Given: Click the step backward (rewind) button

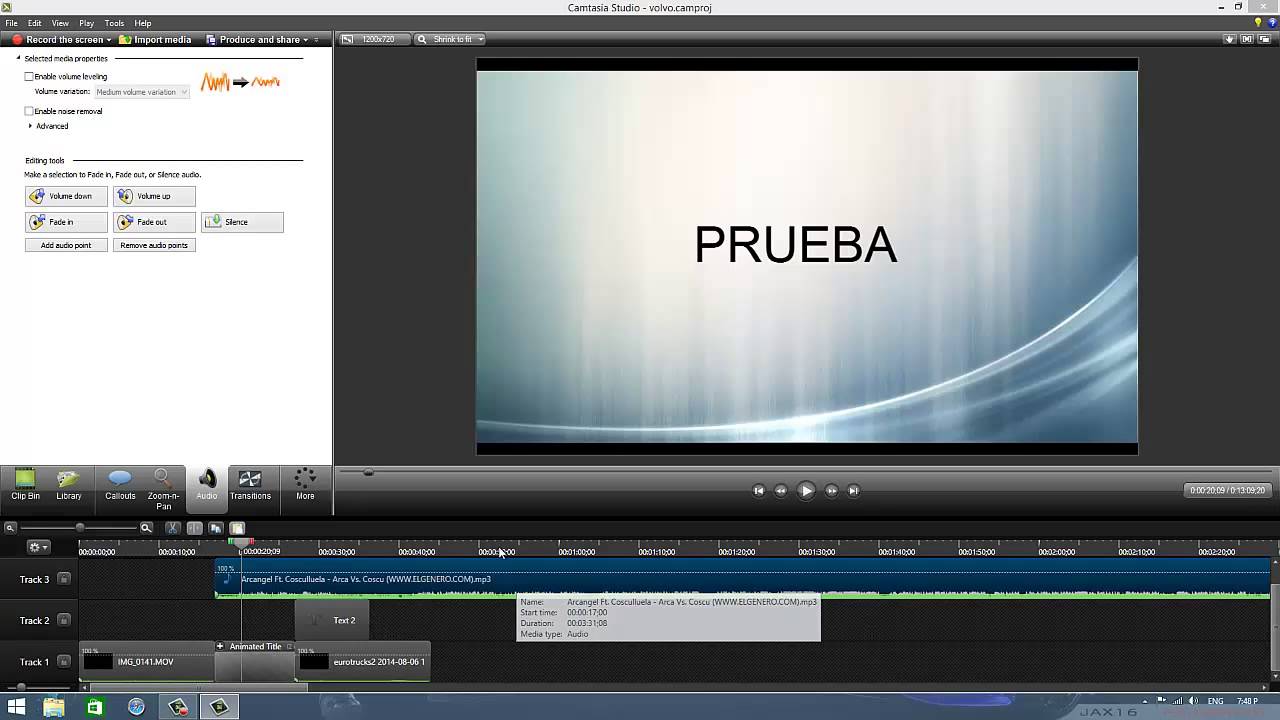Looking at the screenshot, I should [x=781, y=490].
